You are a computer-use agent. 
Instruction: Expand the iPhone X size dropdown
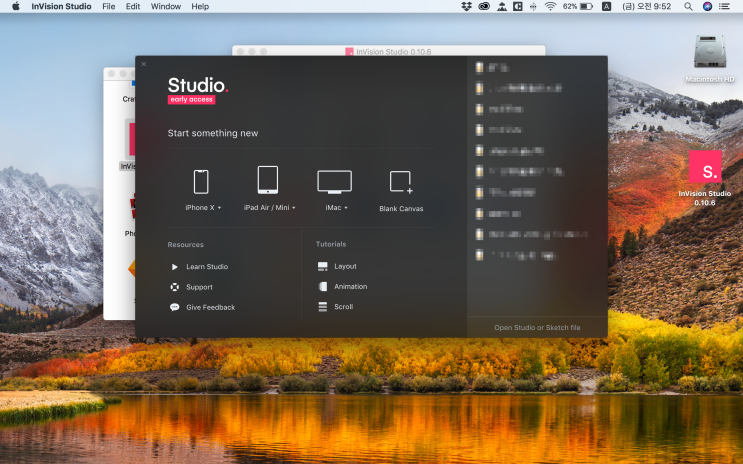tap(219, 208)
